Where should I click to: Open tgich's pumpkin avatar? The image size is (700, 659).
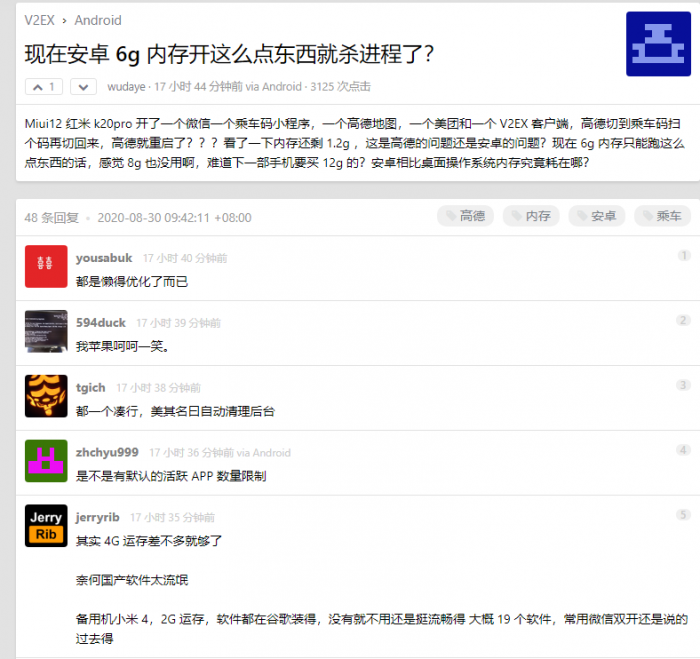pos(46,396)
